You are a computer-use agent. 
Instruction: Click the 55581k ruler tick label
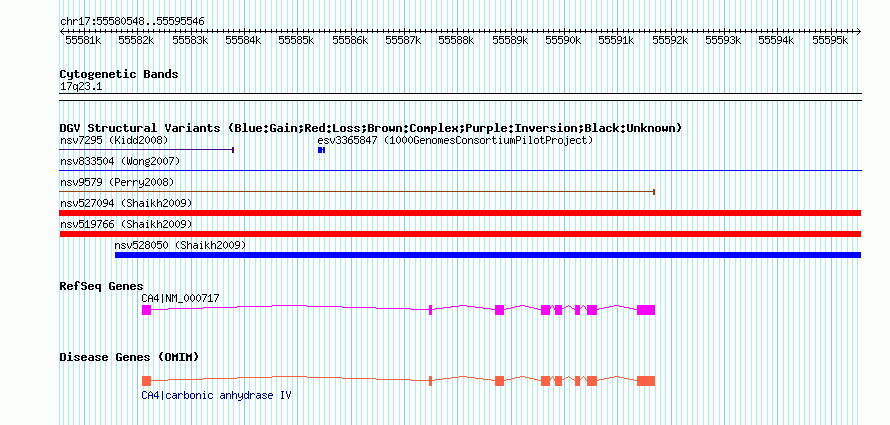pos(83,40)
